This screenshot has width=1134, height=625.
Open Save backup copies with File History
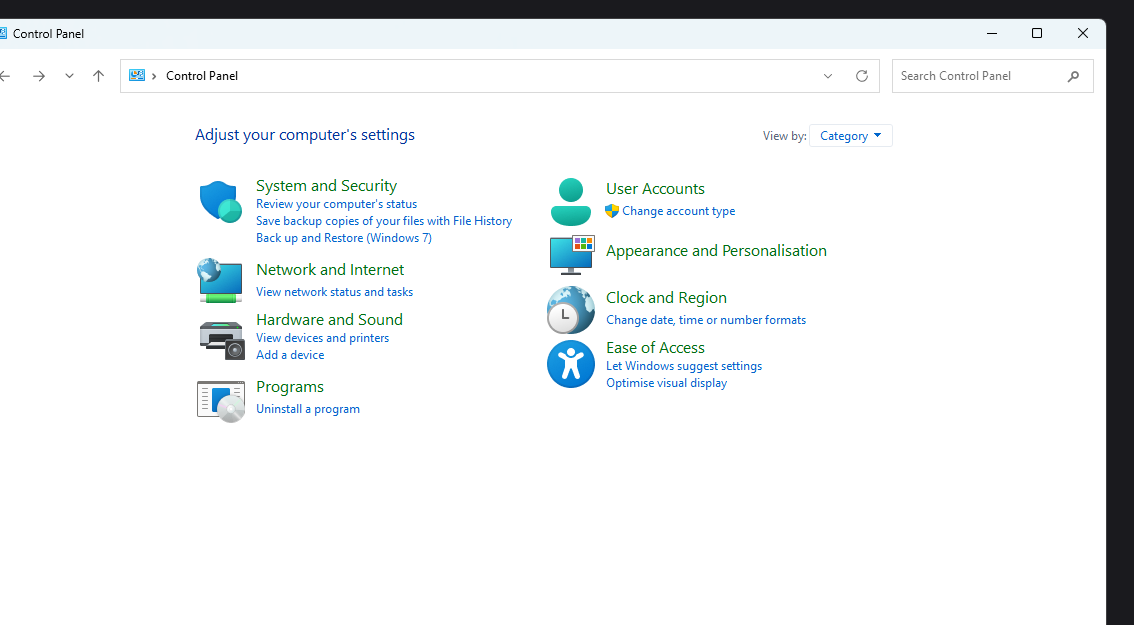point(384,221)
